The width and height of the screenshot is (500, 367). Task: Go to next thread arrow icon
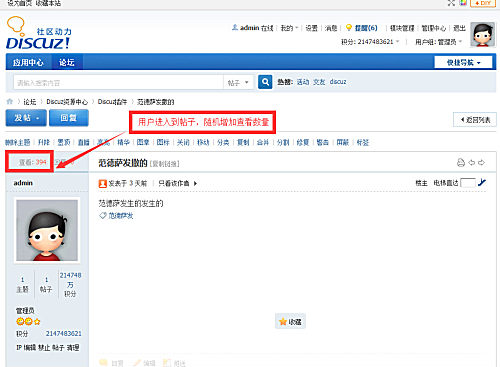click(481, 163)
